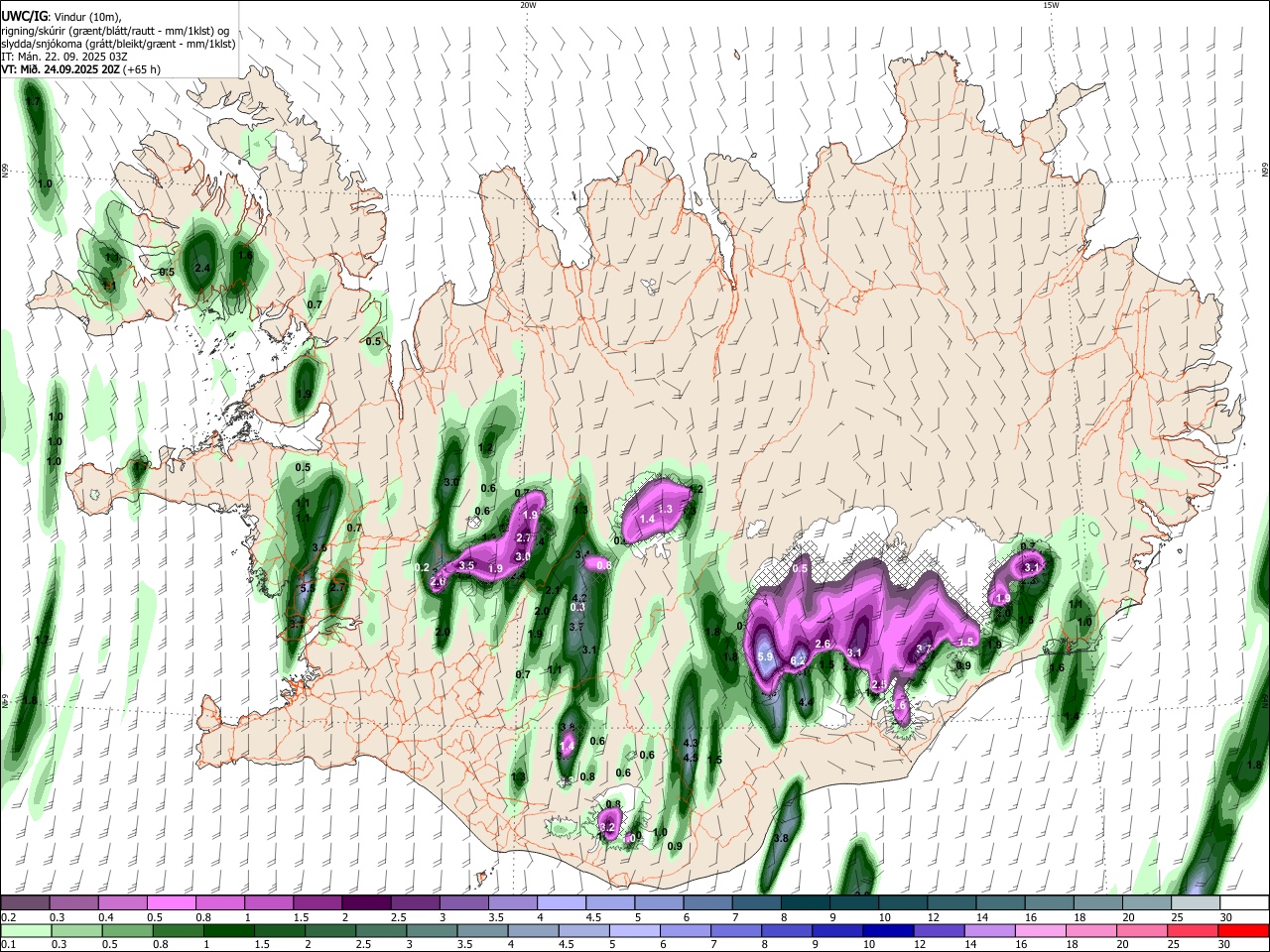Viewport: 1270px width, 952px height.
Task: Click the 'IT: Mán. 22. 09. 2025 03Z' line
Action: (63, 57)
